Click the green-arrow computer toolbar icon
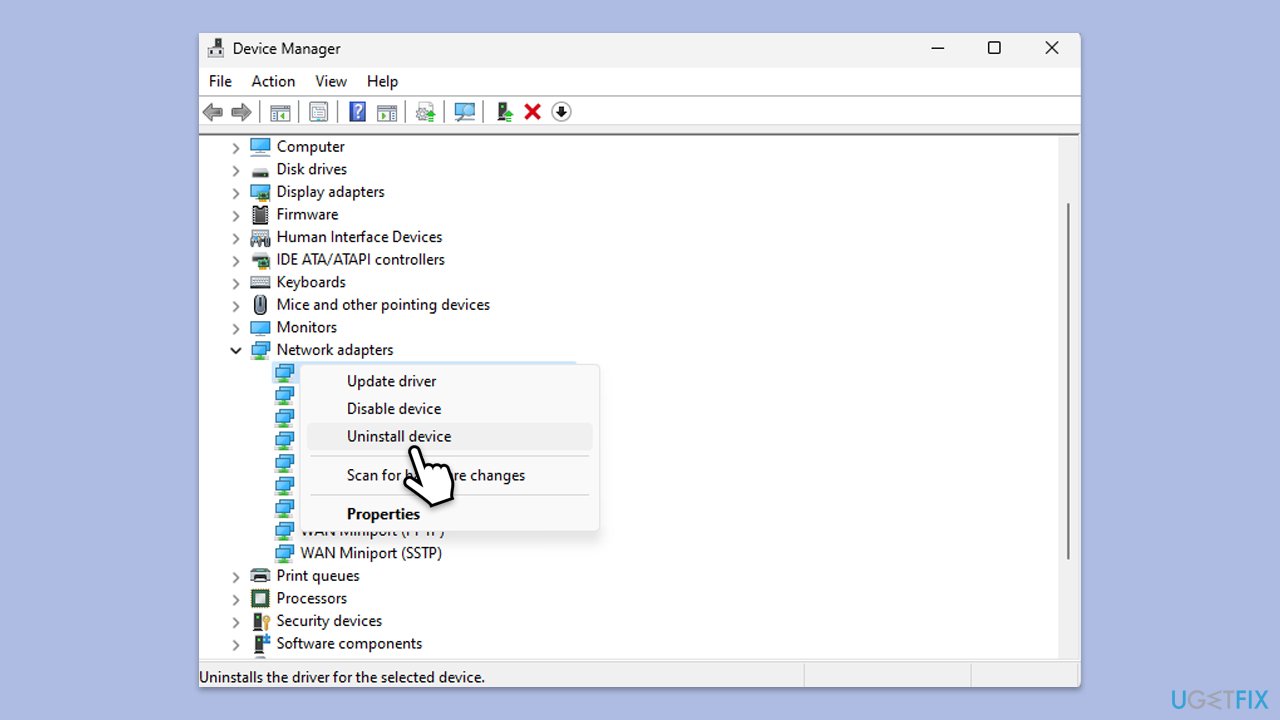 tap(505, 112)
